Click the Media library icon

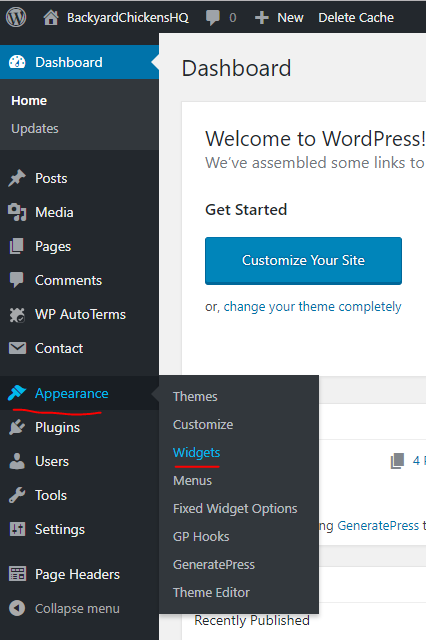coord(17,212)
